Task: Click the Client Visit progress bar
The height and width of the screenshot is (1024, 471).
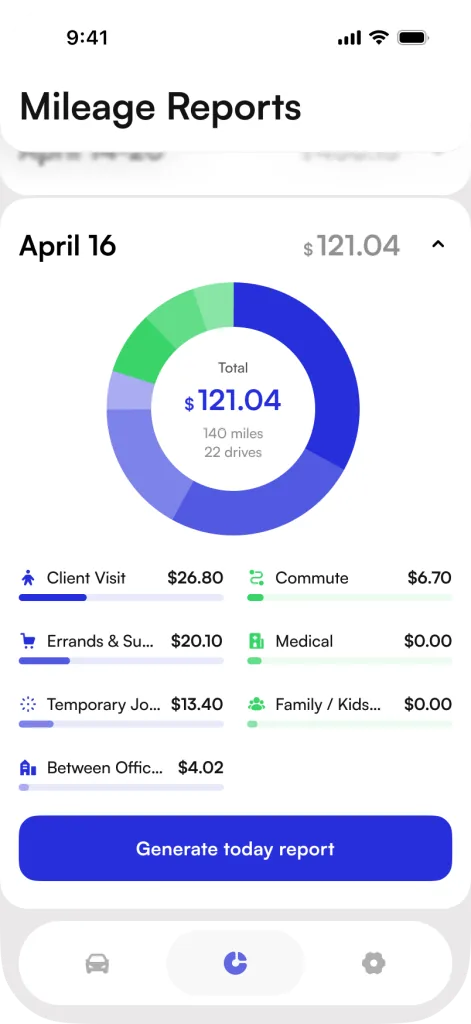Action: click(x=121, y=598)
